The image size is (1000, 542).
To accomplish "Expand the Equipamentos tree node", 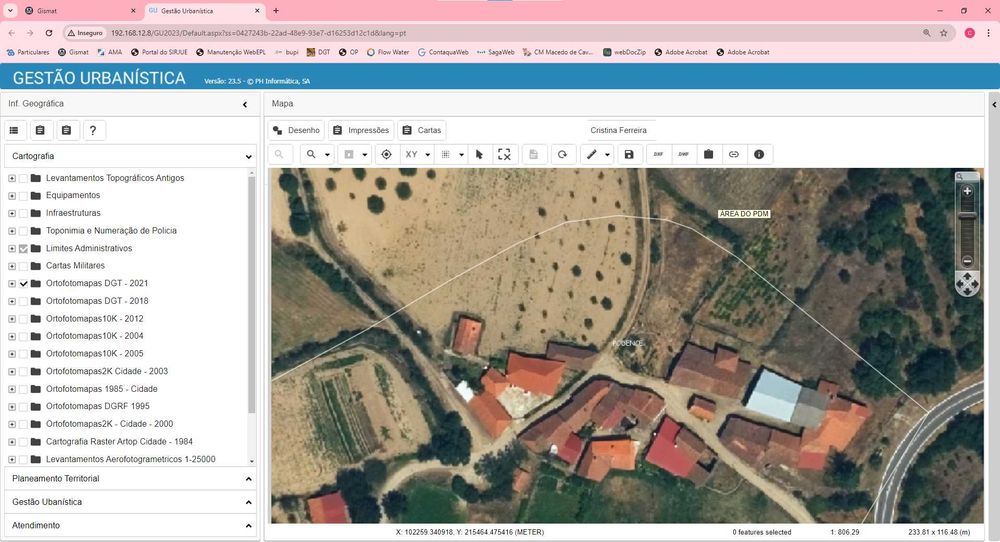I will 11,196.
